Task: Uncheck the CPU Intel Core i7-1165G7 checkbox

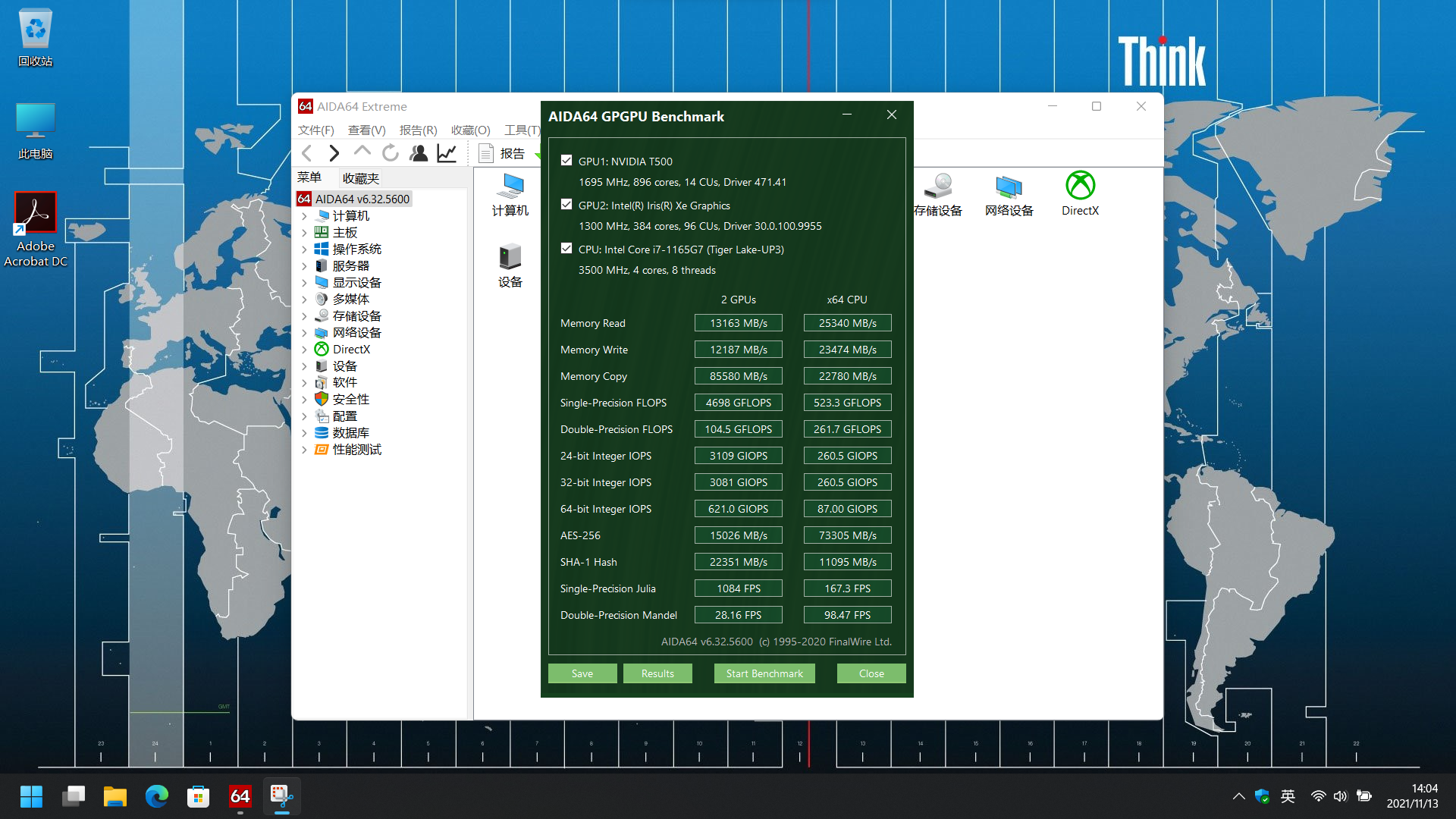Action: (x=566, y=248)
